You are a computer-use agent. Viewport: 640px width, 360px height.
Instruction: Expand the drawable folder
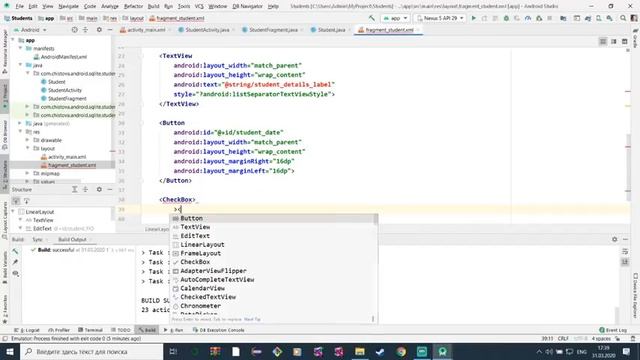pyautogui.click(x=27, y=140)
